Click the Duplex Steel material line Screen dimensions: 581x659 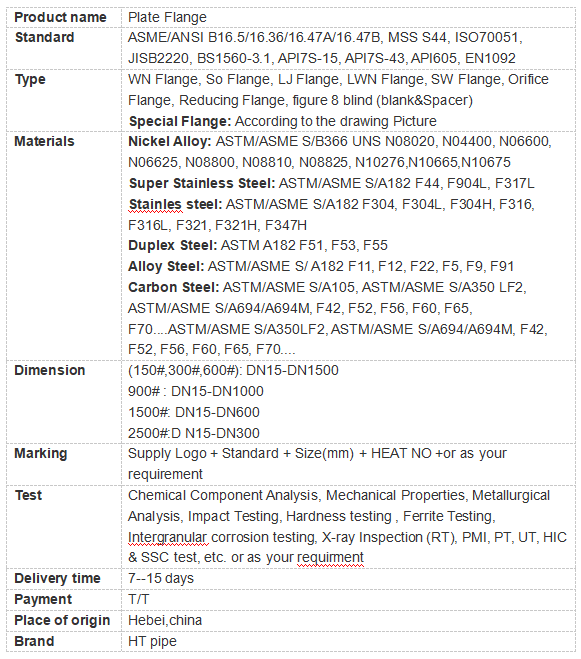click(x=258, y=245)
